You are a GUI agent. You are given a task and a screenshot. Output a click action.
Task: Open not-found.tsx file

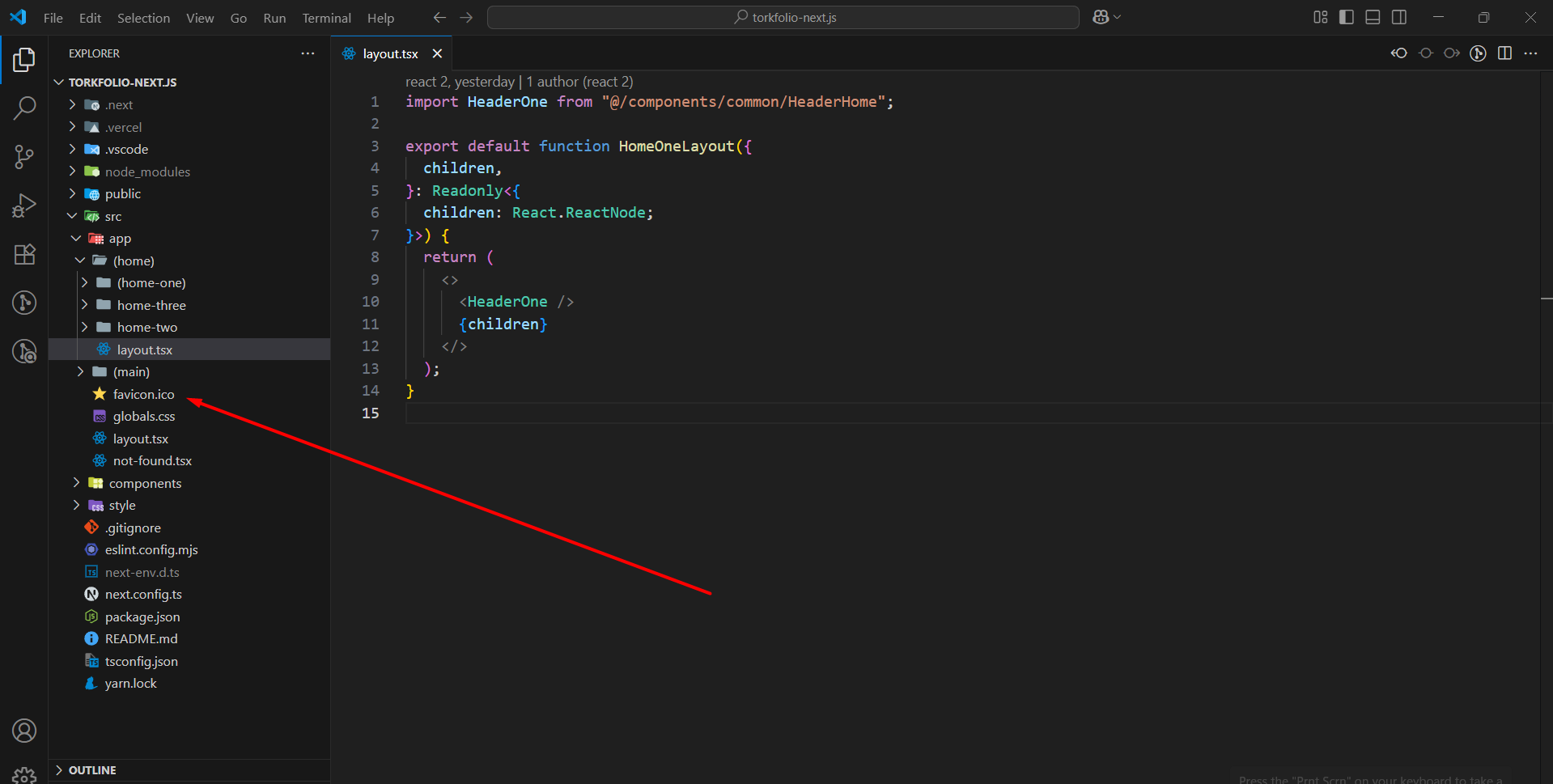[189, 461]
